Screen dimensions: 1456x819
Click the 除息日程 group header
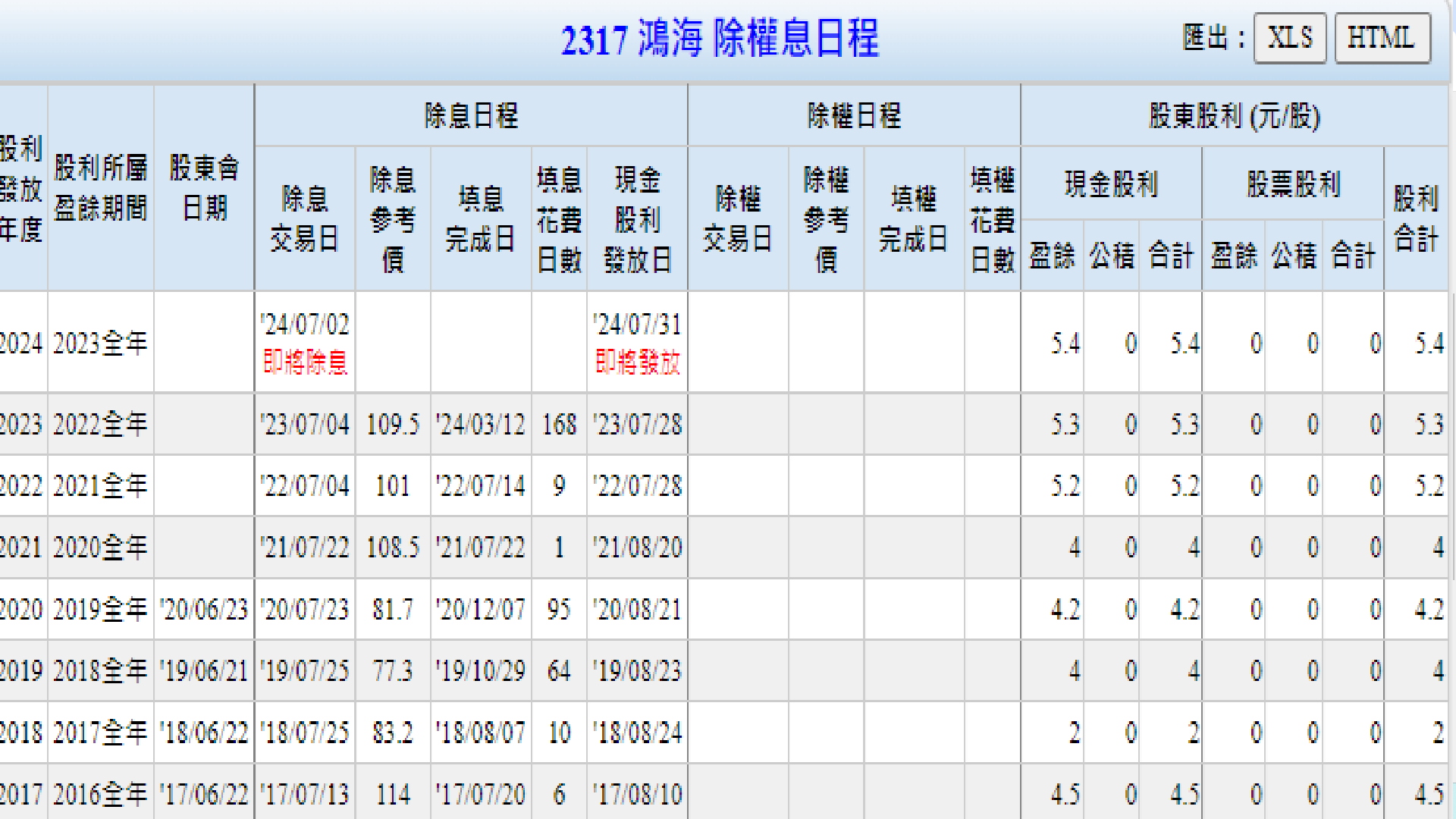(x=471, y=116)
